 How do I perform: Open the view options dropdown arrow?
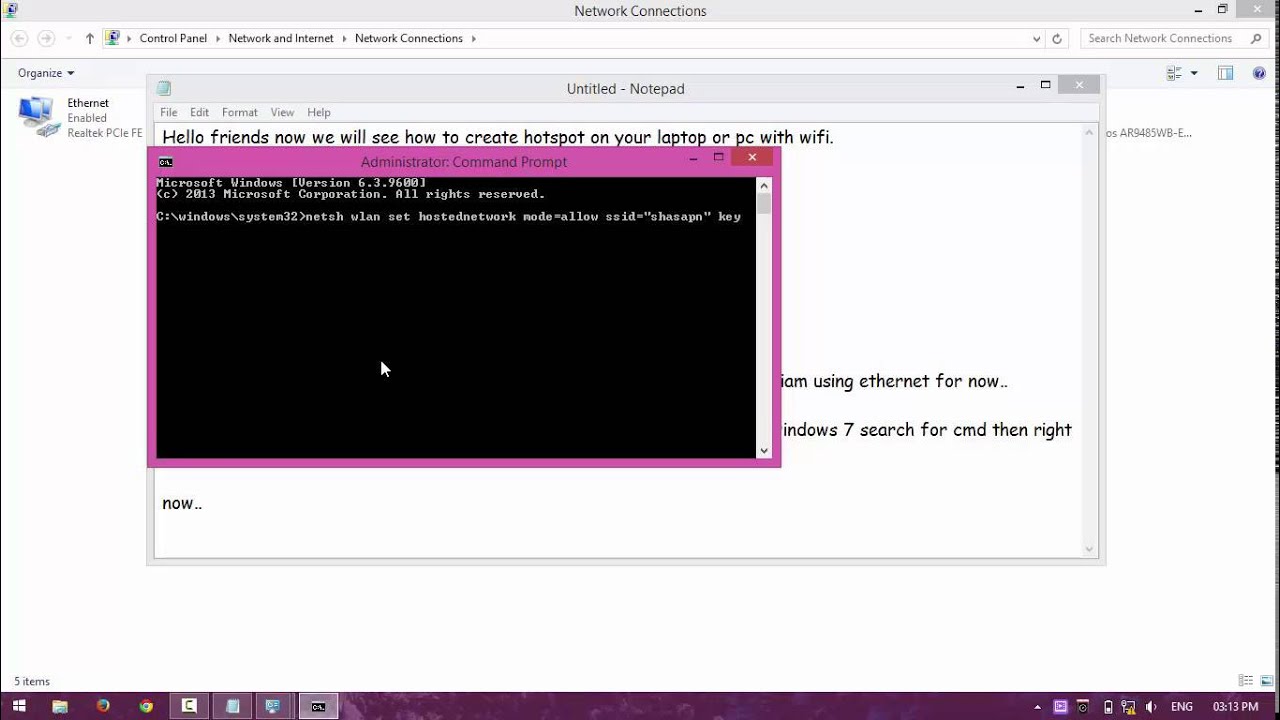click(1194, 73)
